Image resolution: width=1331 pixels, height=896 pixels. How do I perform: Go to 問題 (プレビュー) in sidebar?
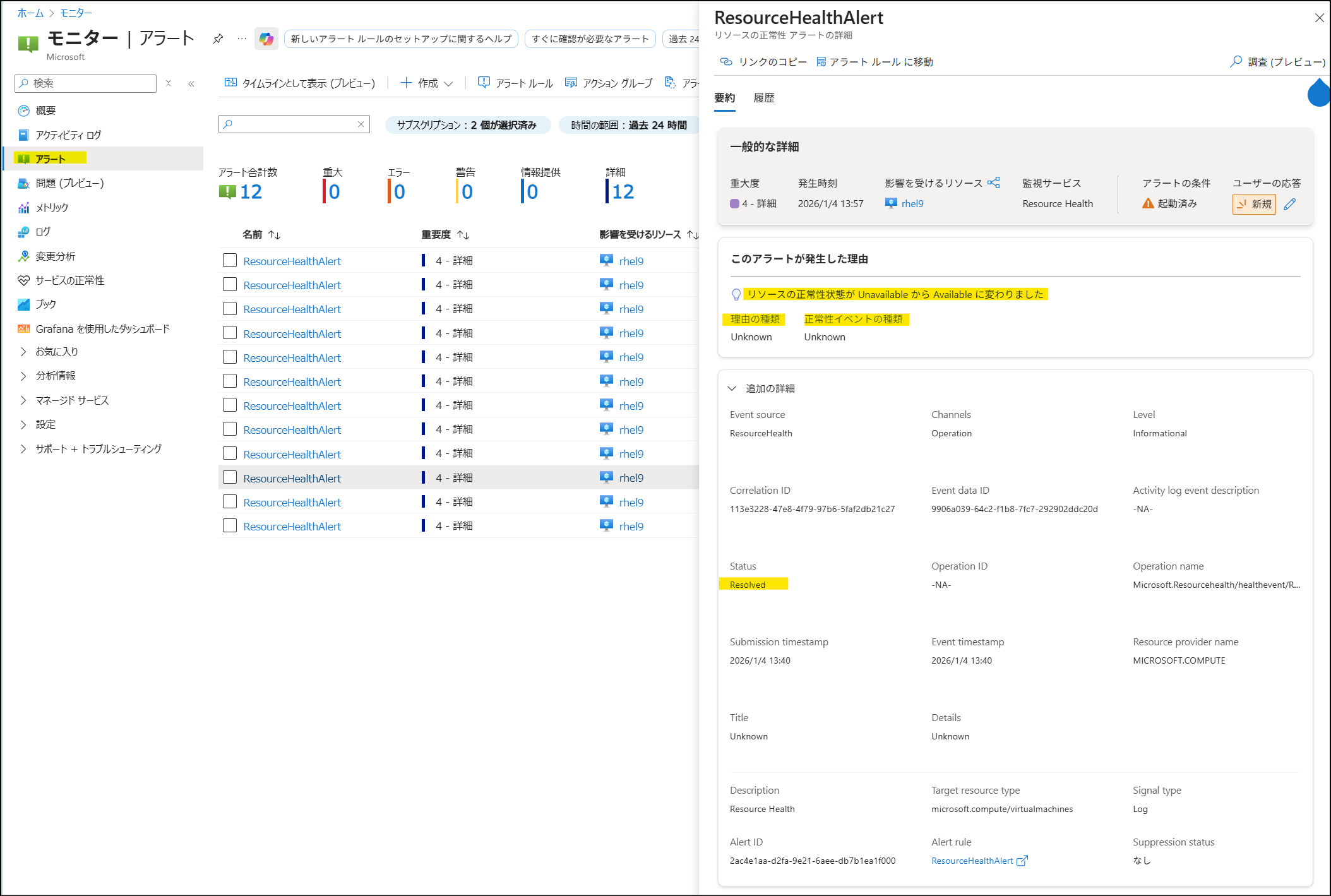pyautogui.click(x=69, y=183)
